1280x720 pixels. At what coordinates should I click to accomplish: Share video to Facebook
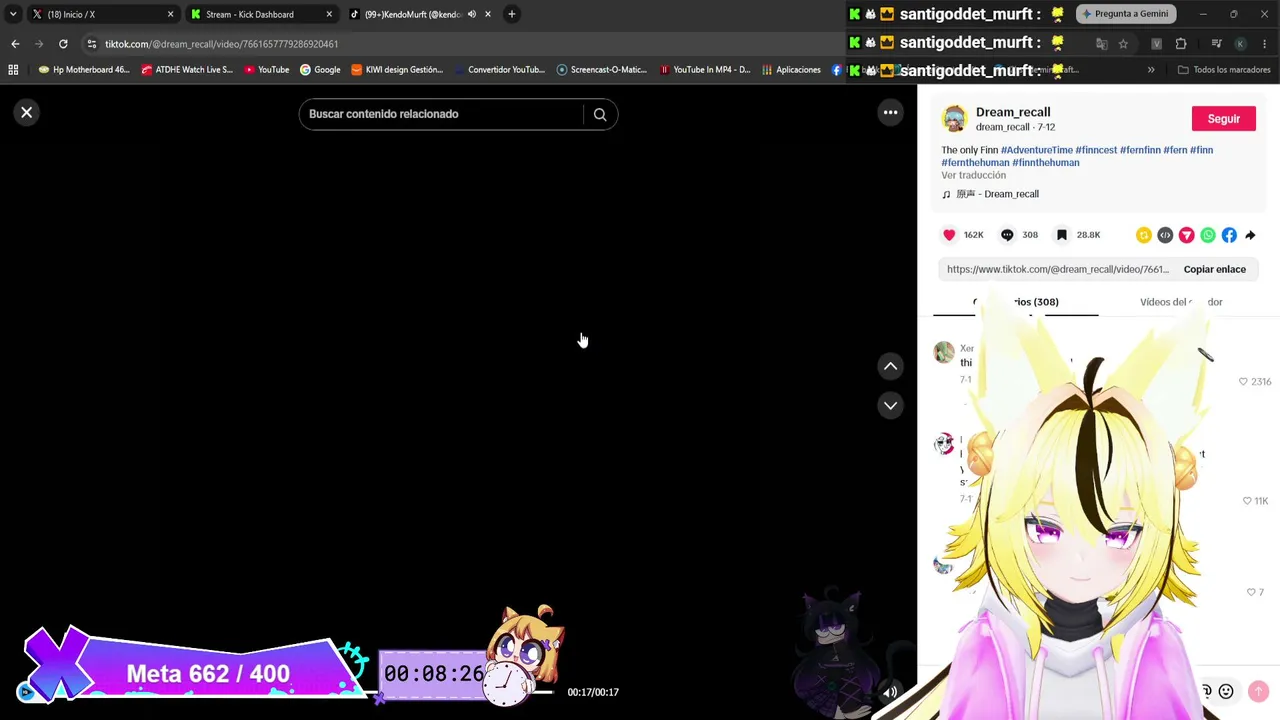1229,235
